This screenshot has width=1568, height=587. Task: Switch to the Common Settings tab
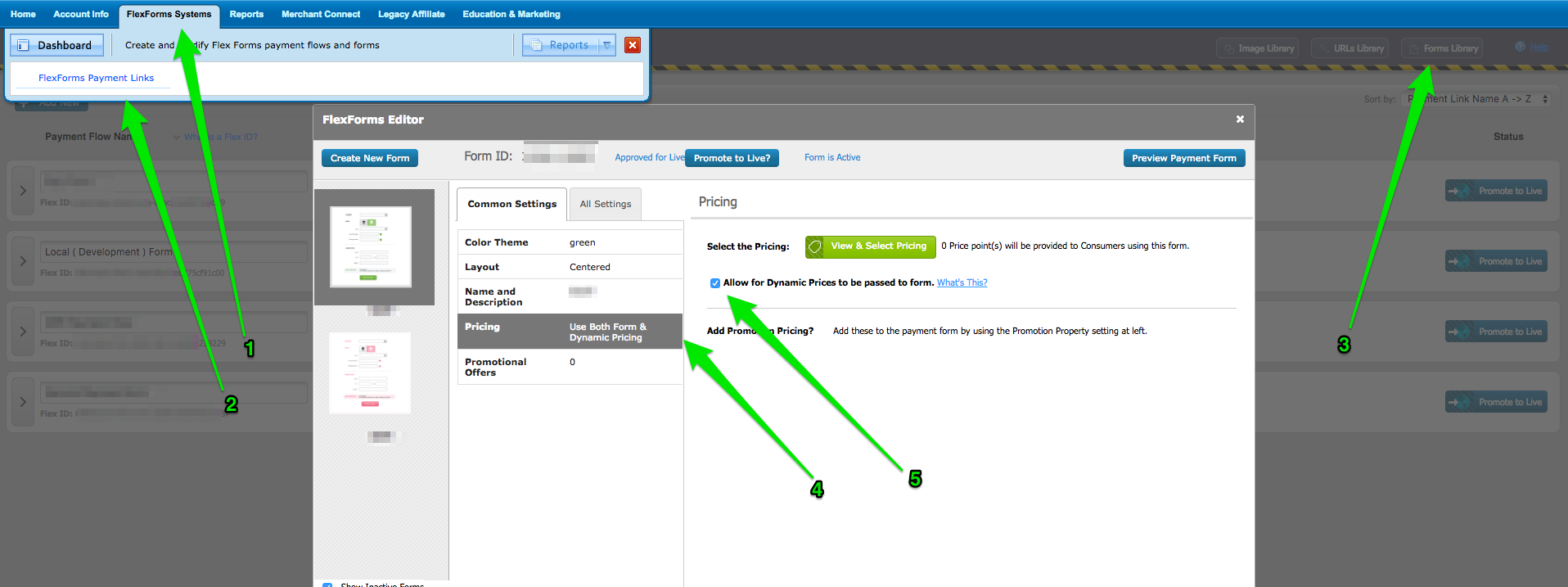coord(511,204)
